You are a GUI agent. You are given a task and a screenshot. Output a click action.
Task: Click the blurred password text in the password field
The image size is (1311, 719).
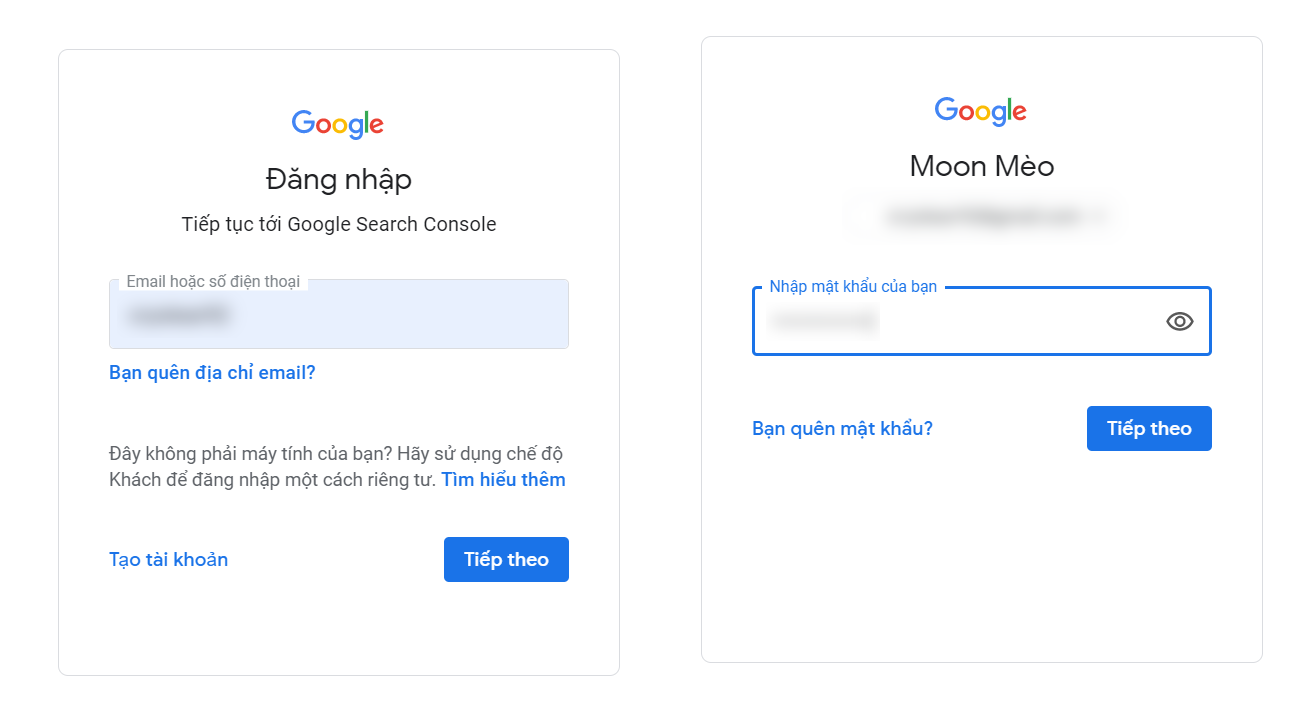coord(822,322)
